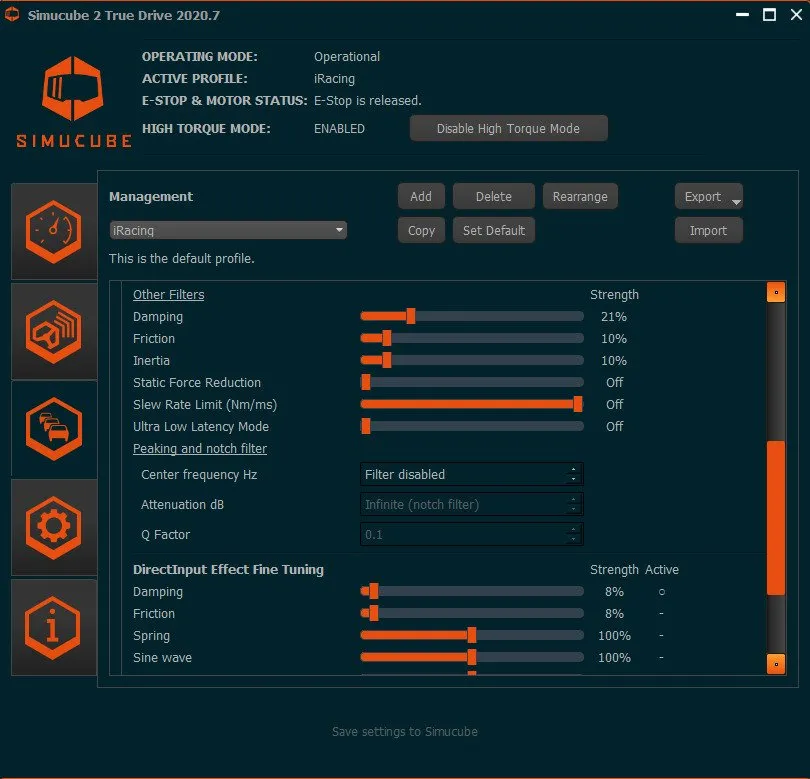
Task: Open the Overview gauge sidebar tab
Action: click(x=54, y=232)
